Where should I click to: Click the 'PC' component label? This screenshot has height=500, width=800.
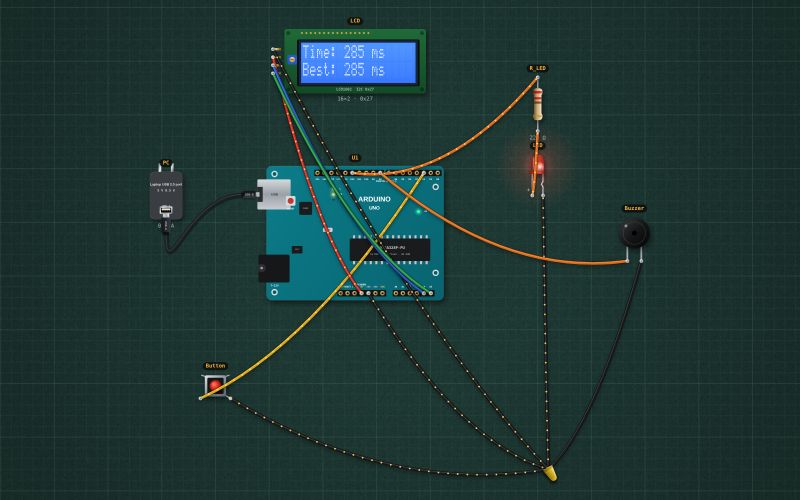point(166,163)
